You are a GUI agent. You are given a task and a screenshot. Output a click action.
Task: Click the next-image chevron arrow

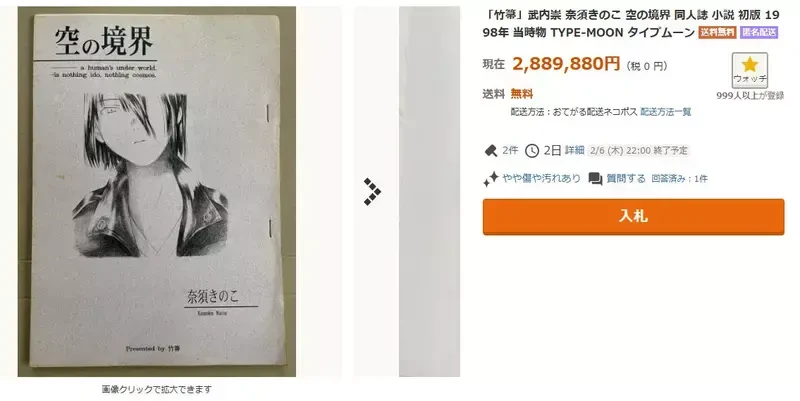click(372, 192)
